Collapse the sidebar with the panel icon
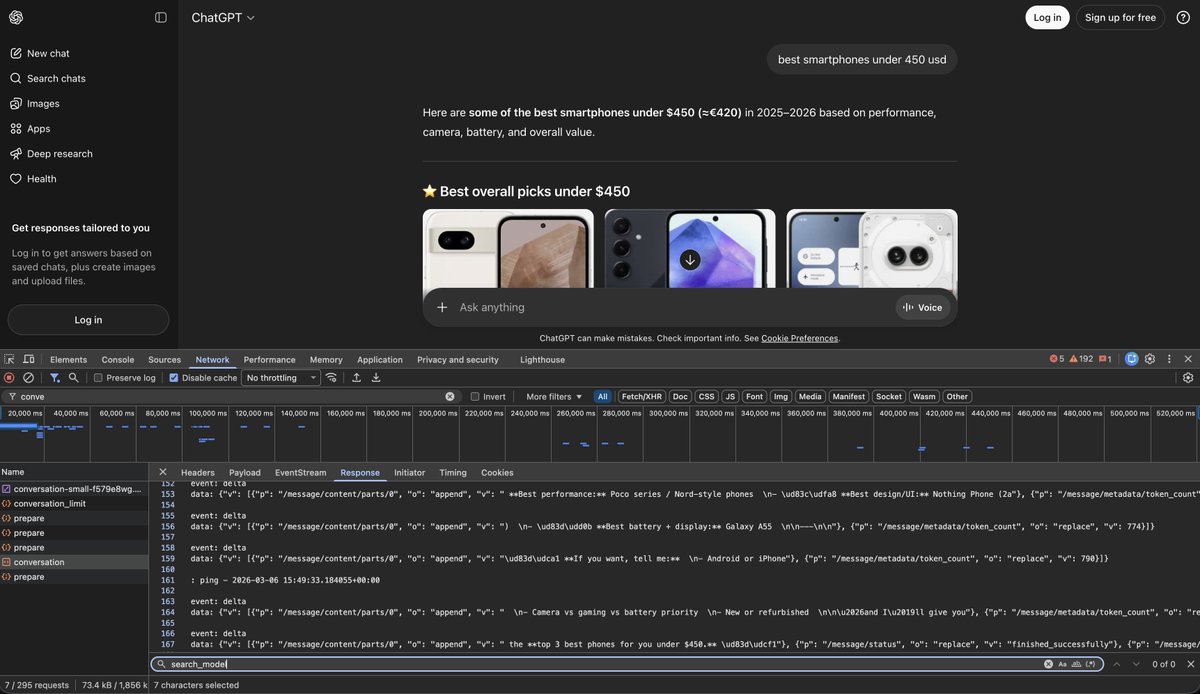 click(161, 17)
